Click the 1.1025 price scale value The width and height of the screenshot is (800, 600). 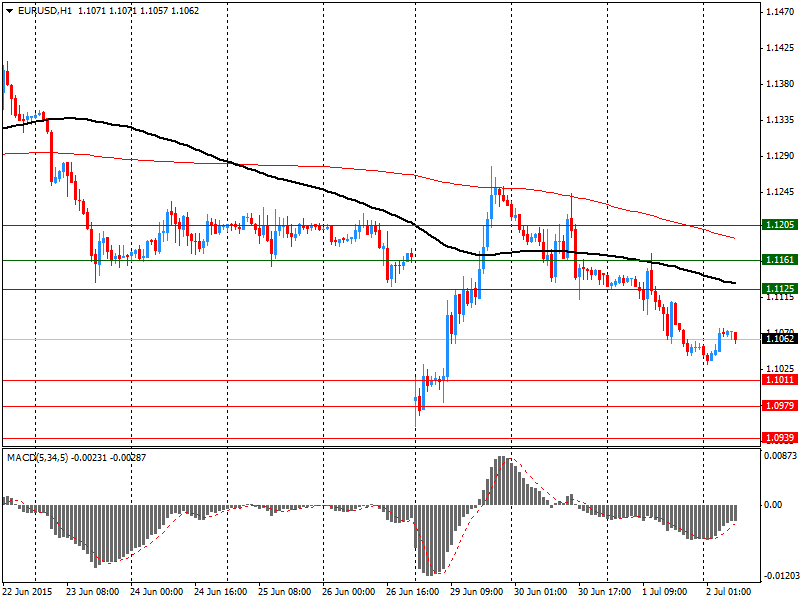pyautogui.click(x=780, y=368)
